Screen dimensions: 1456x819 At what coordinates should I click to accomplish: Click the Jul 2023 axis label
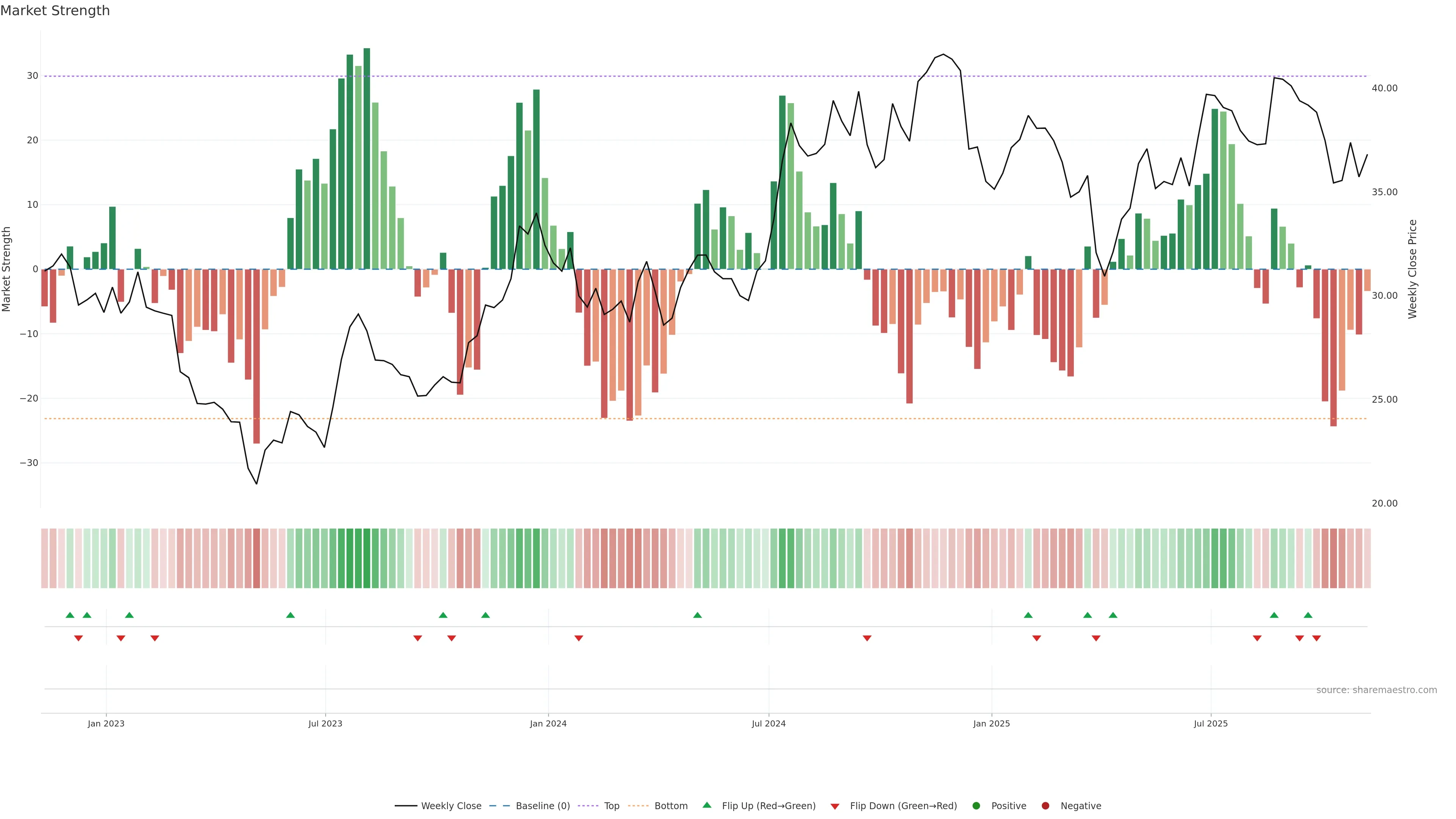(x=325, y=723)
